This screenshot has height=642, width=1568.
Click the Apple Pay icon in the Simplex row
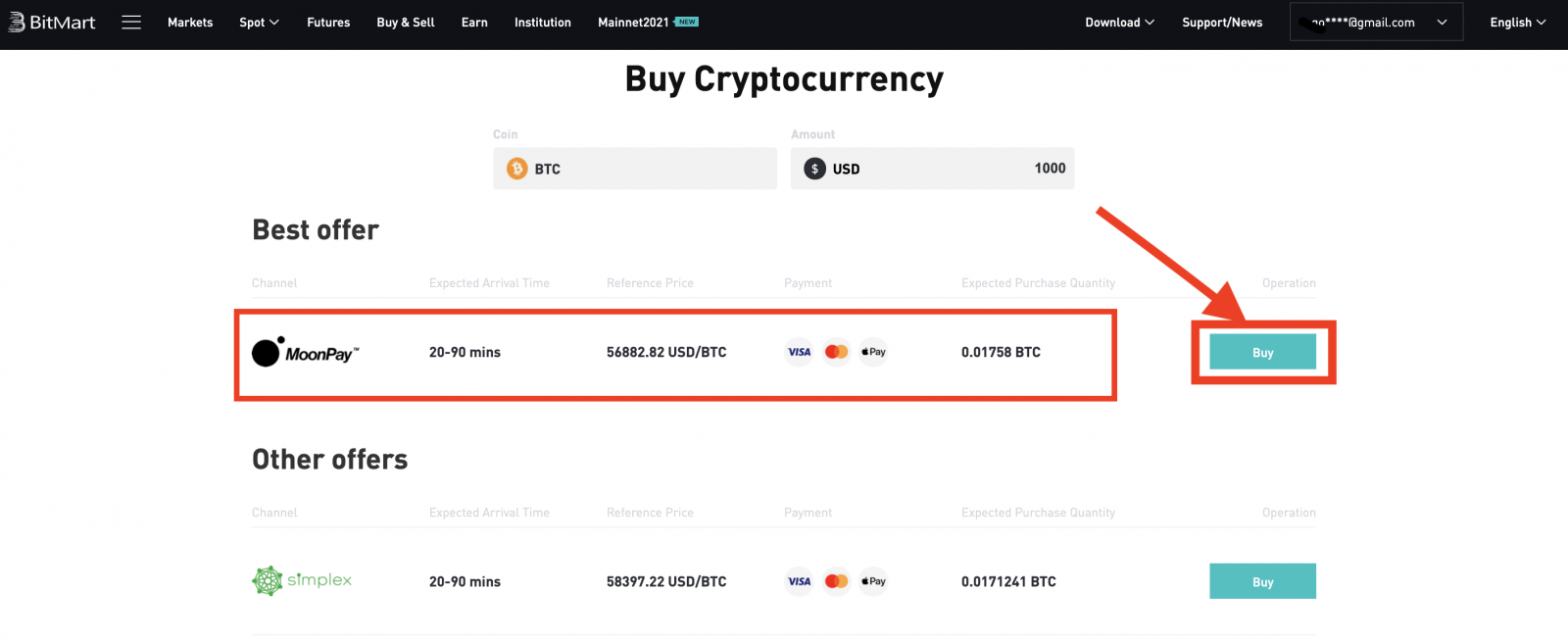(871, 580)
